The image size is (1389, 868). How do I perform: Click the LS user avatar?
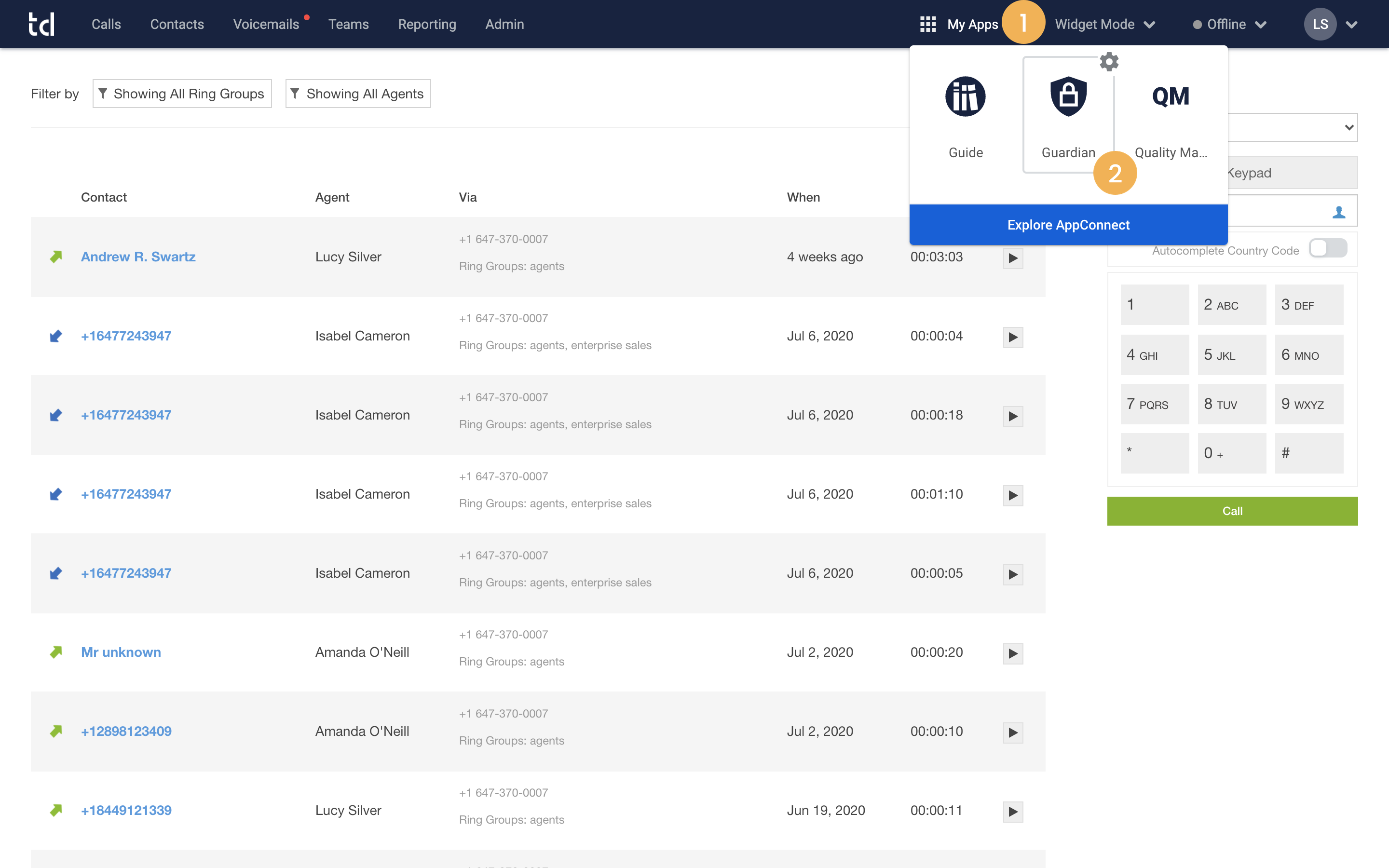coord(1320,24)
